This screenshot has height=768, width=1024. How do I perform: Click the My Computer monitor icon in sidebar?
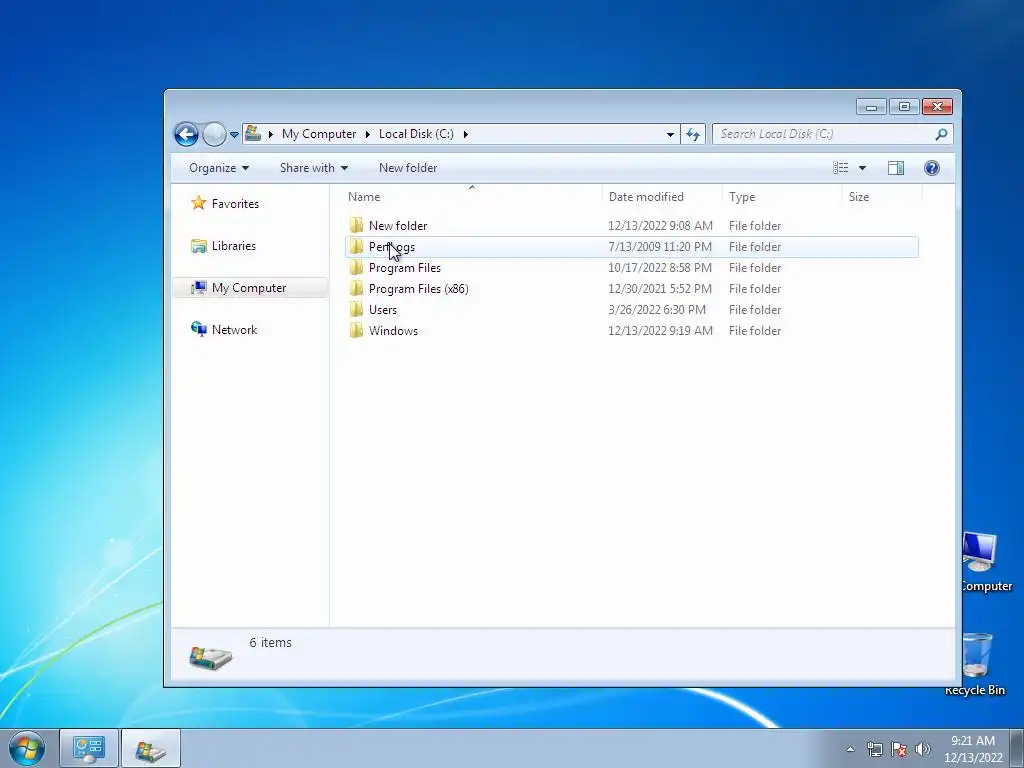coord(199,288)
